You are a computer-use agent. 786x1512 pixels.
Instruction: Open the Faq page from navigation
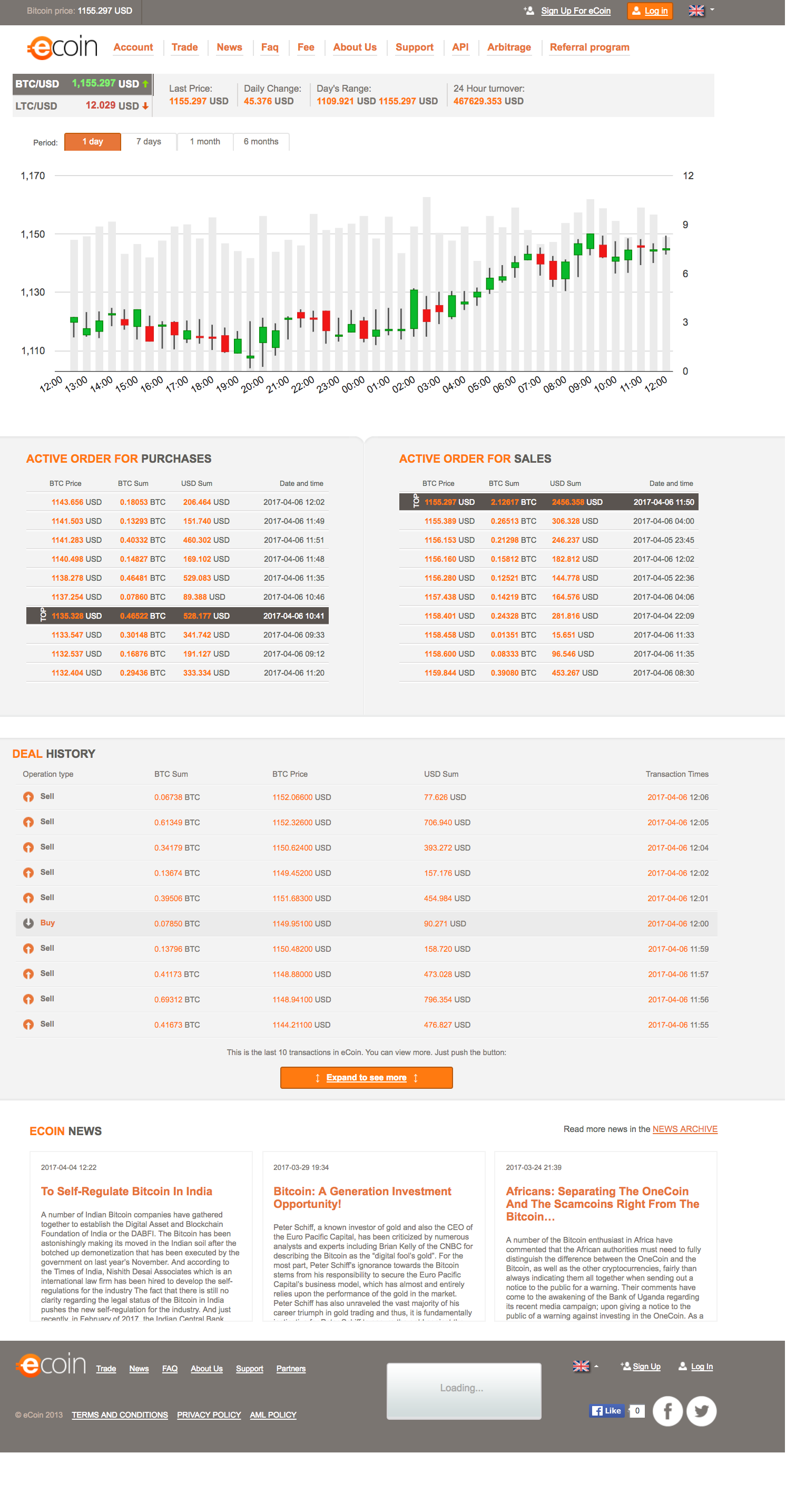[x=270, y=47]
